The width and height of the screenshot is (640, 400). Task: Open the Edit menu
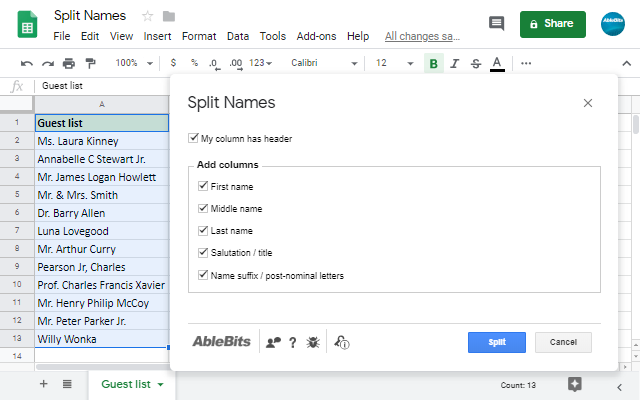[90, 36]
